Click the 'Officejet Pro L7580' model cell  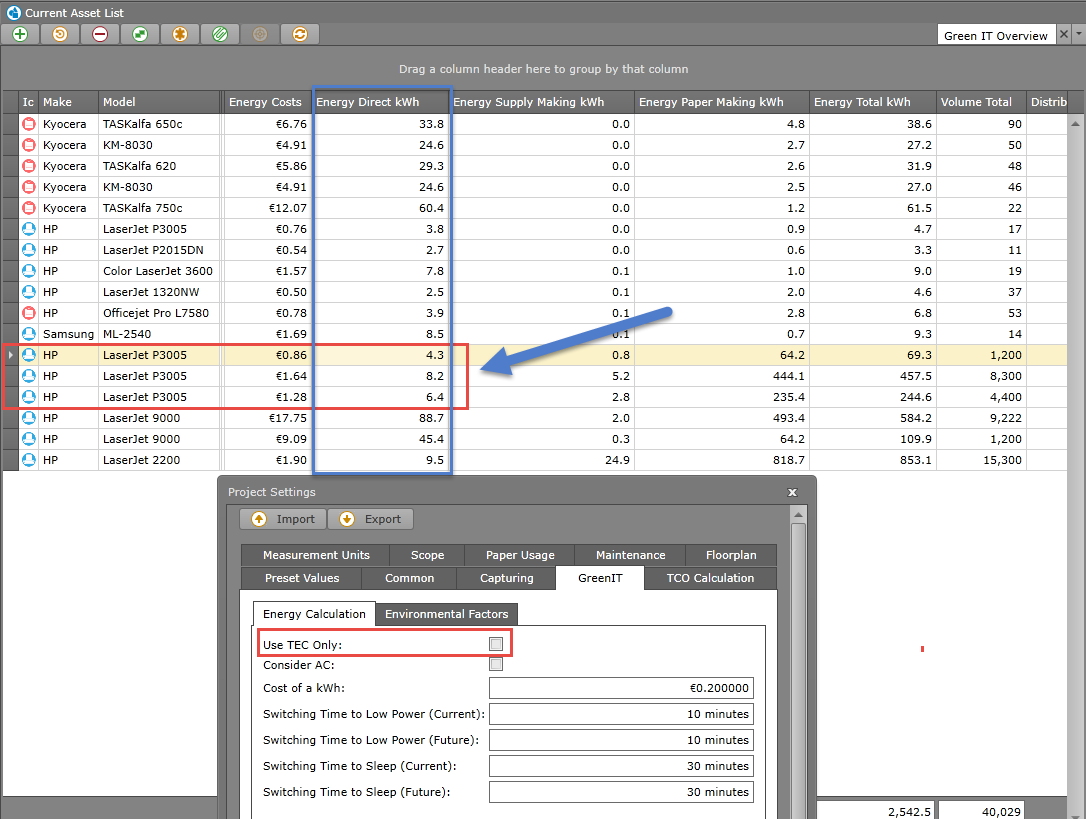tap(159, 313)
